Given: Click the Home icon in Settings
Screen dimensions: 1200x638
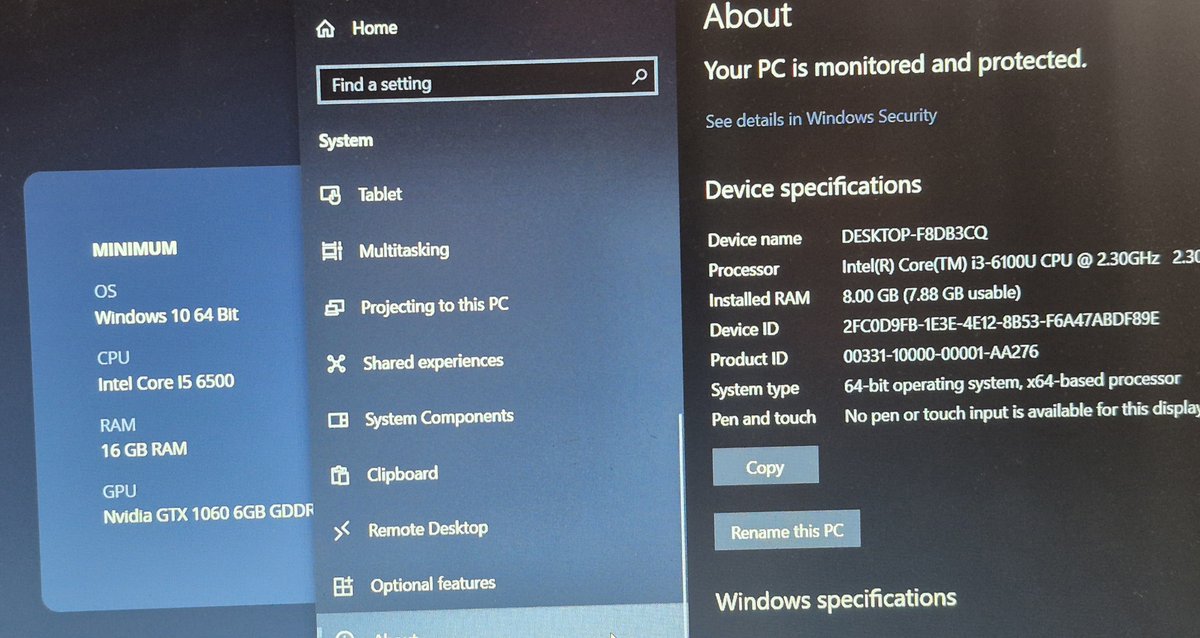Looking at the screenshot, I should pyautogui.click(x=325, y=29).
